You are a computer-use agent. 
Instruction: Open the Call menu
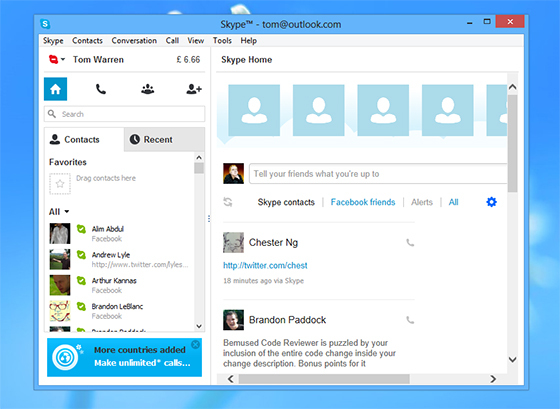[172, 41]
